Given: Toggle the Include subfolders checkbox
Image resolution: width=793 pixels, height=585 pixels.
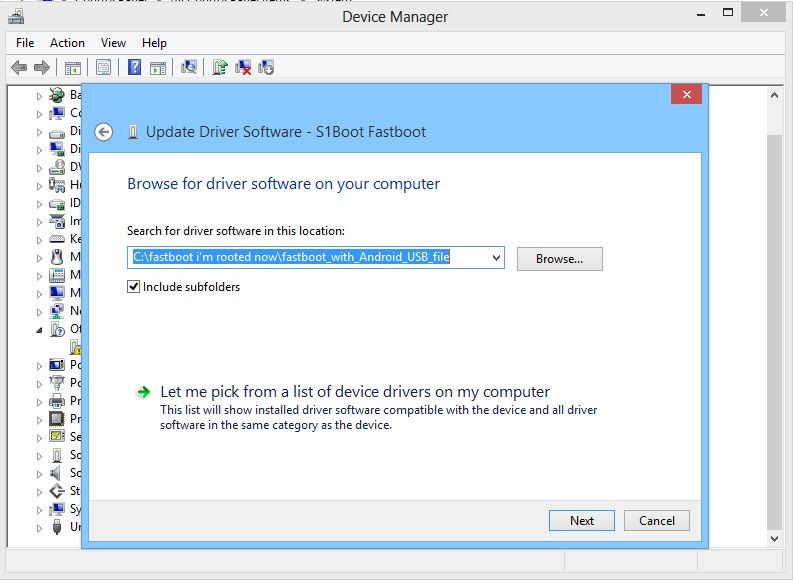Looking at the screenshot, I should click(134, 287).
